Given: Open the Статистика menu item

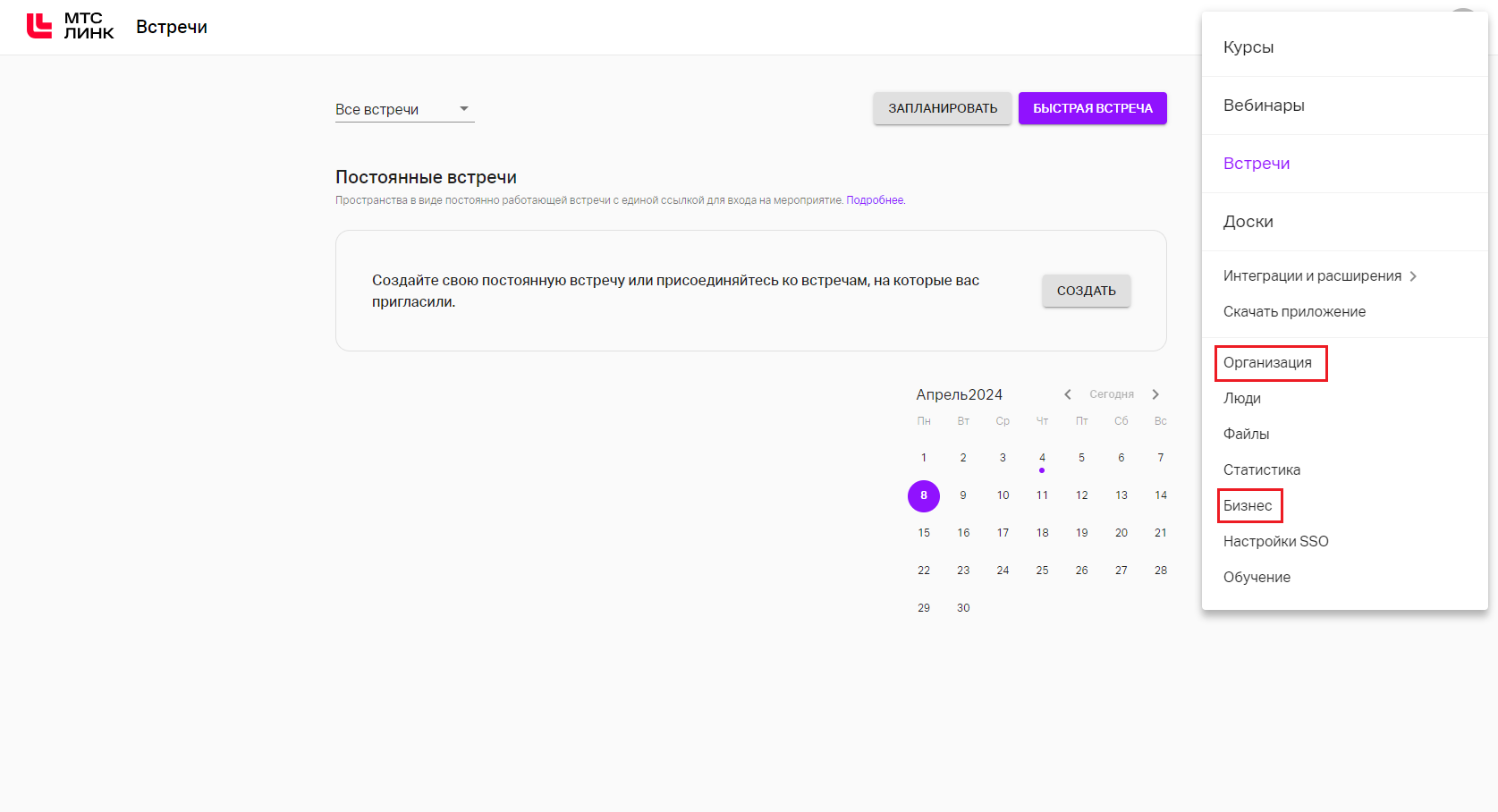Looking at the screenshot, I should tap(1262, 469).
